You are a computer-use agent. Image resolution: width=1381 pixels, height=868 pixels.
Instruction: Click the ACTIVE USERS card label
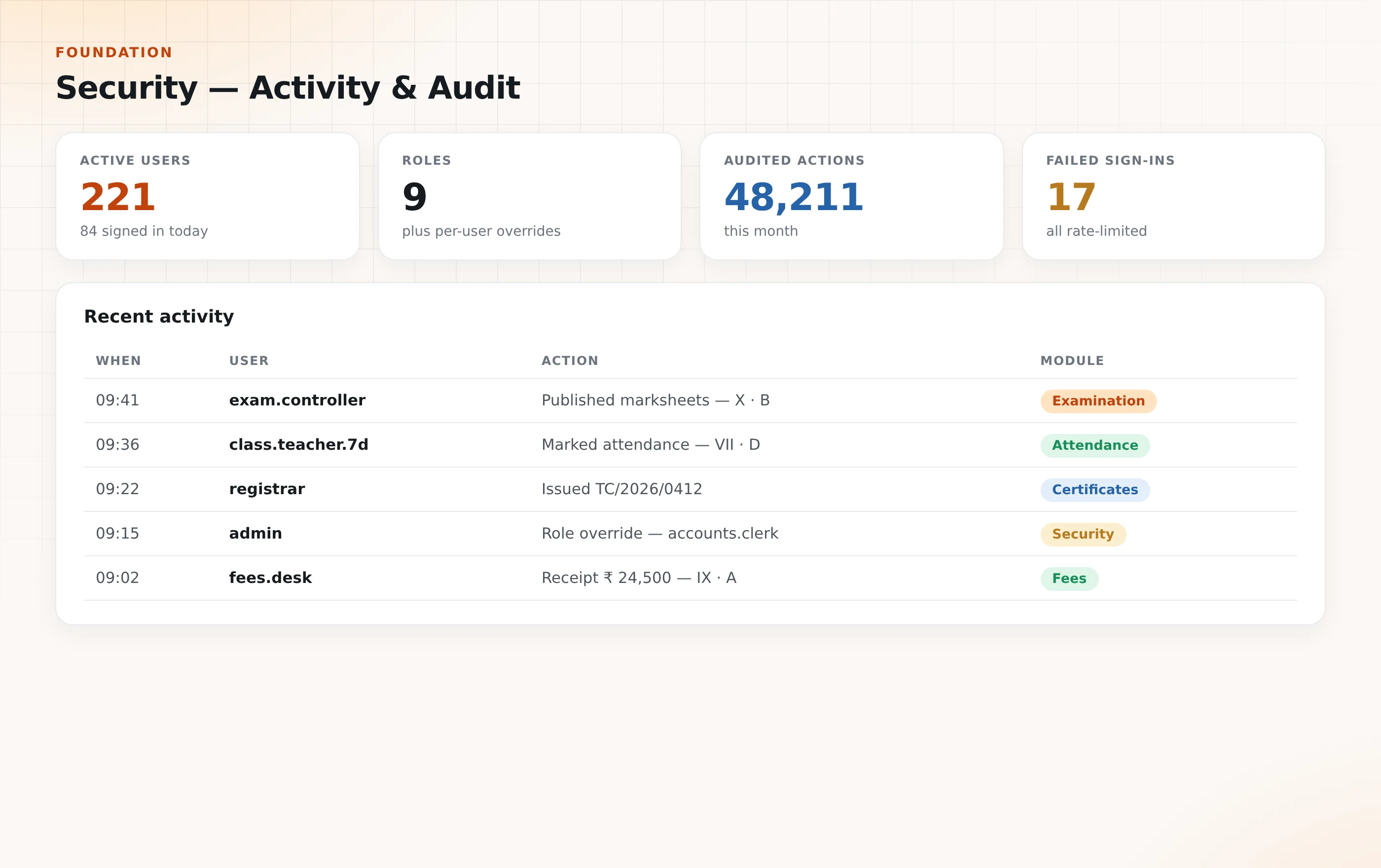135,160
